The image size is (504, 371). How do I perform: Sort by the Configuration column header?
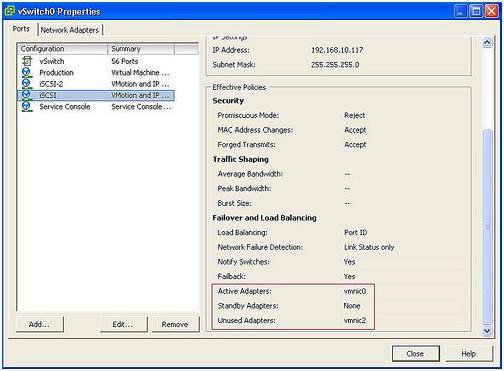click(x=63, y=49)
